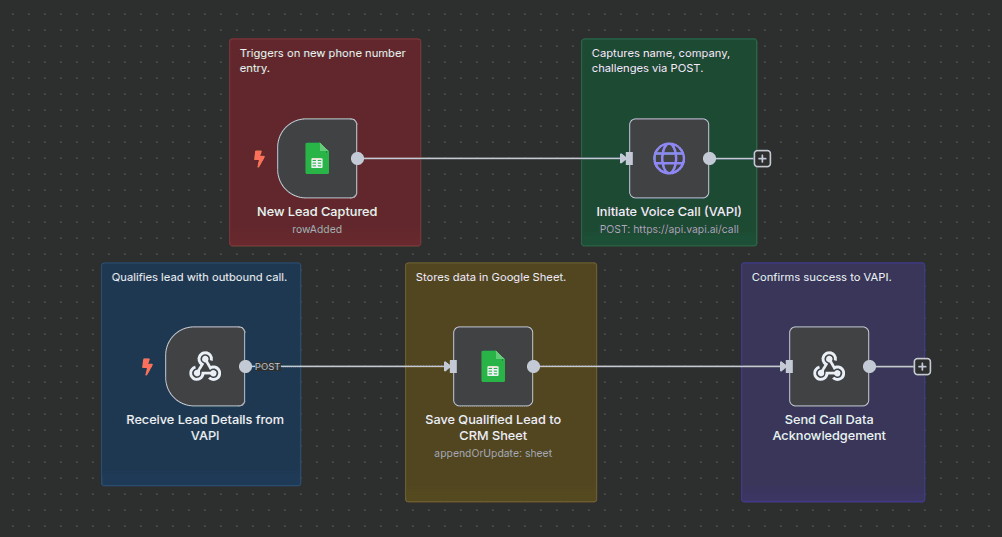Click the trigger bolt beside New Lead Captured

pos(259,159)
